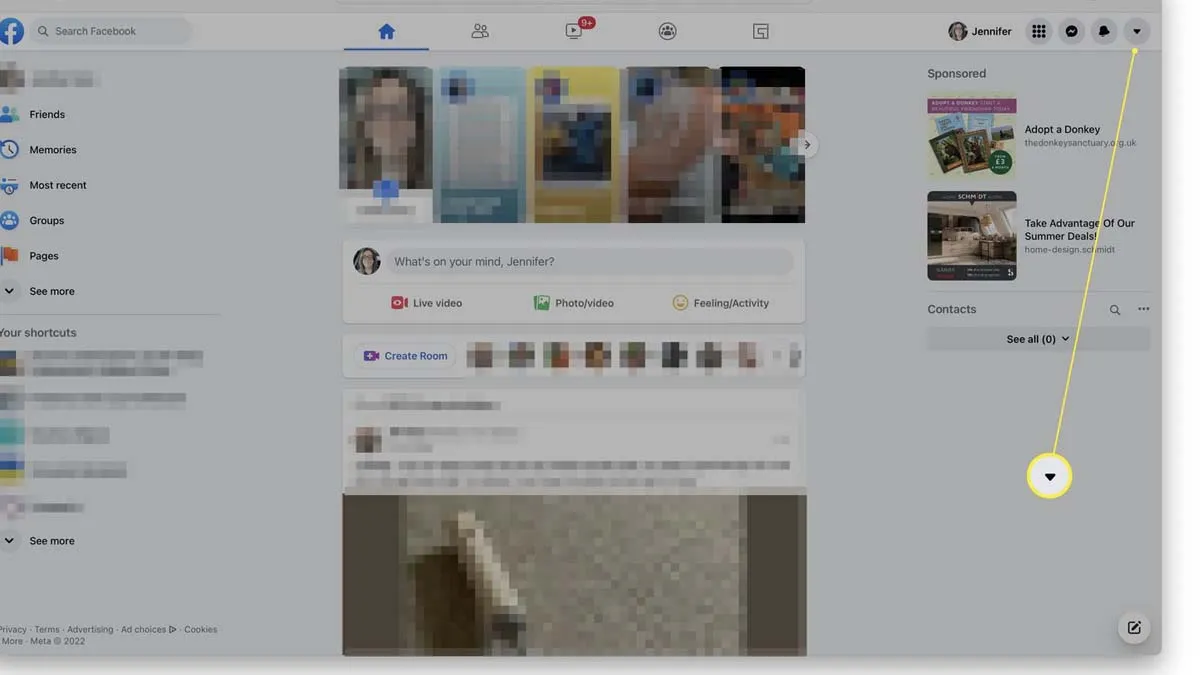Open the account dropdown arrow at top right
Image resolution: width=1200 pixels, height=675 pixels.
[1137, 31]
